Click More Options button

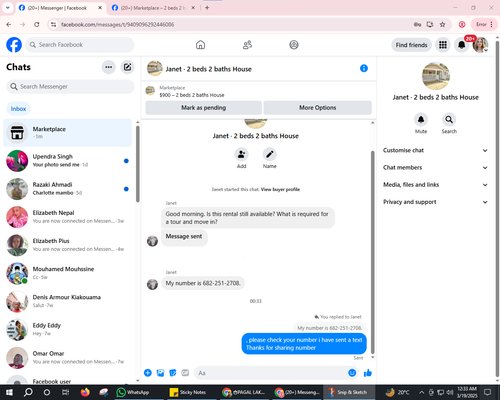click(x=317, y=108)
